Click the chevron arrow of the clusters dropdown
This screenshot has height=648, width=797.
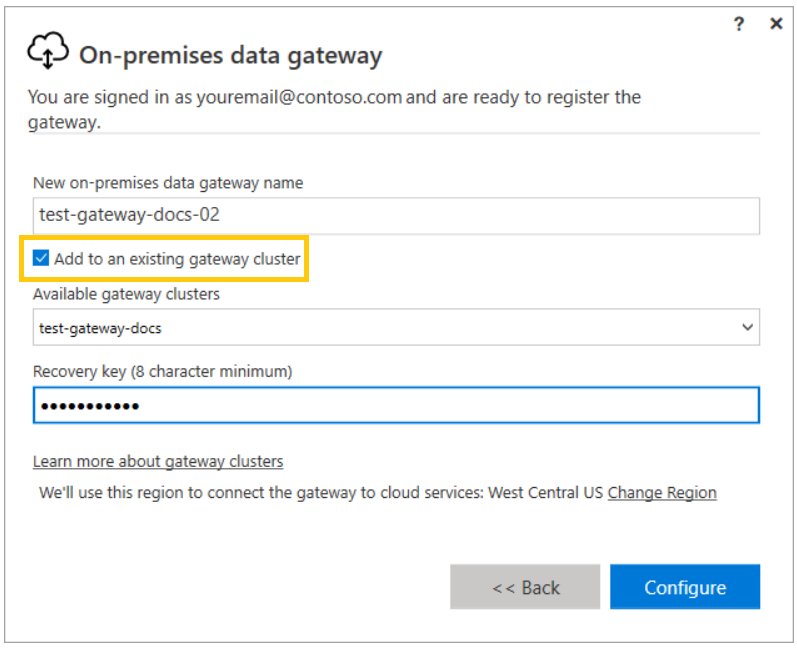[x=746, y=327]
